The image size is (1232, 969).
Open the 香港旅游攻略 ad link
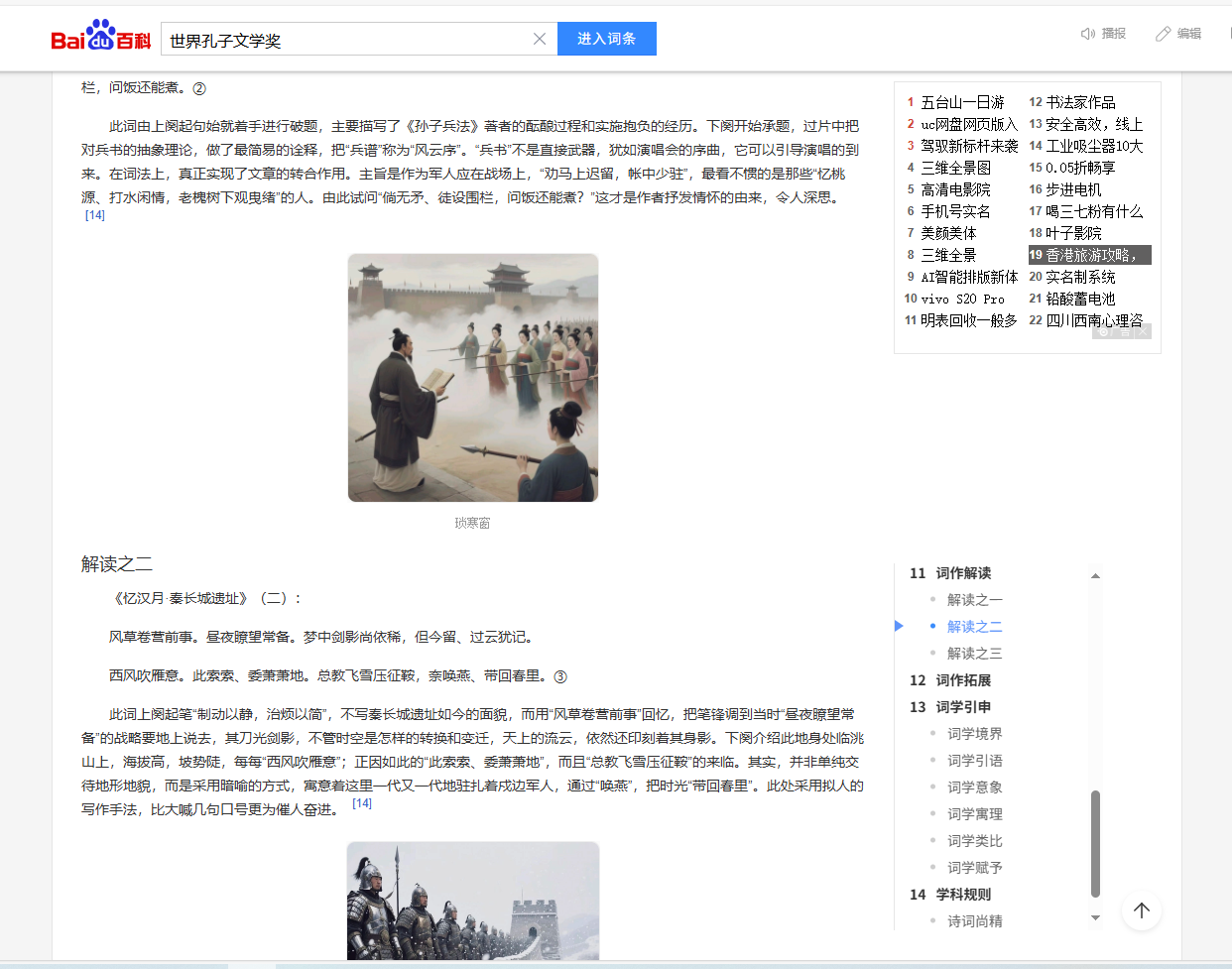tap(1090, 255)
